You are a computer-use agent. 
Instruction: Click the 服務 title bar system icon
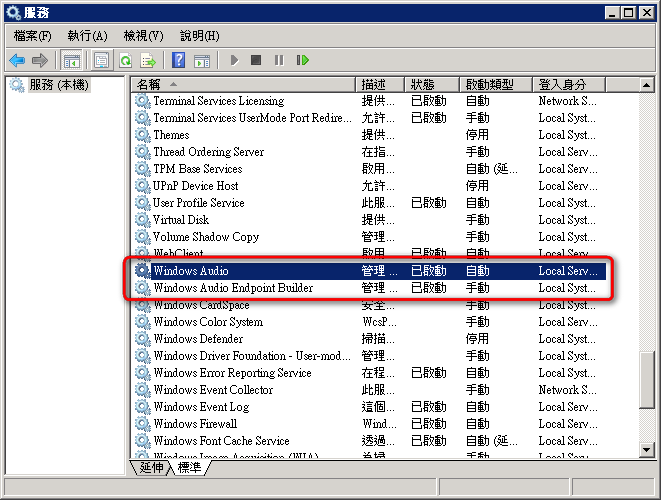[13, 13]
